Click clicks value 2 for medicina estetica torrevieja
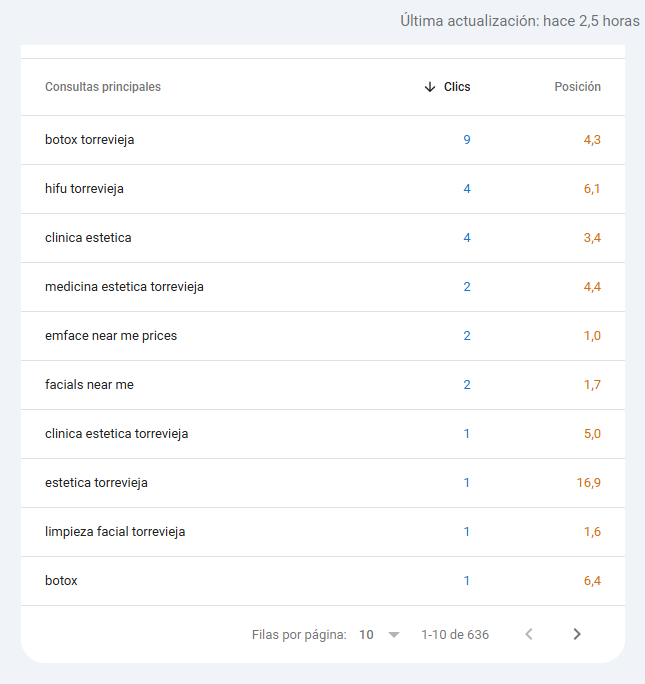 [x=467, y=287]
